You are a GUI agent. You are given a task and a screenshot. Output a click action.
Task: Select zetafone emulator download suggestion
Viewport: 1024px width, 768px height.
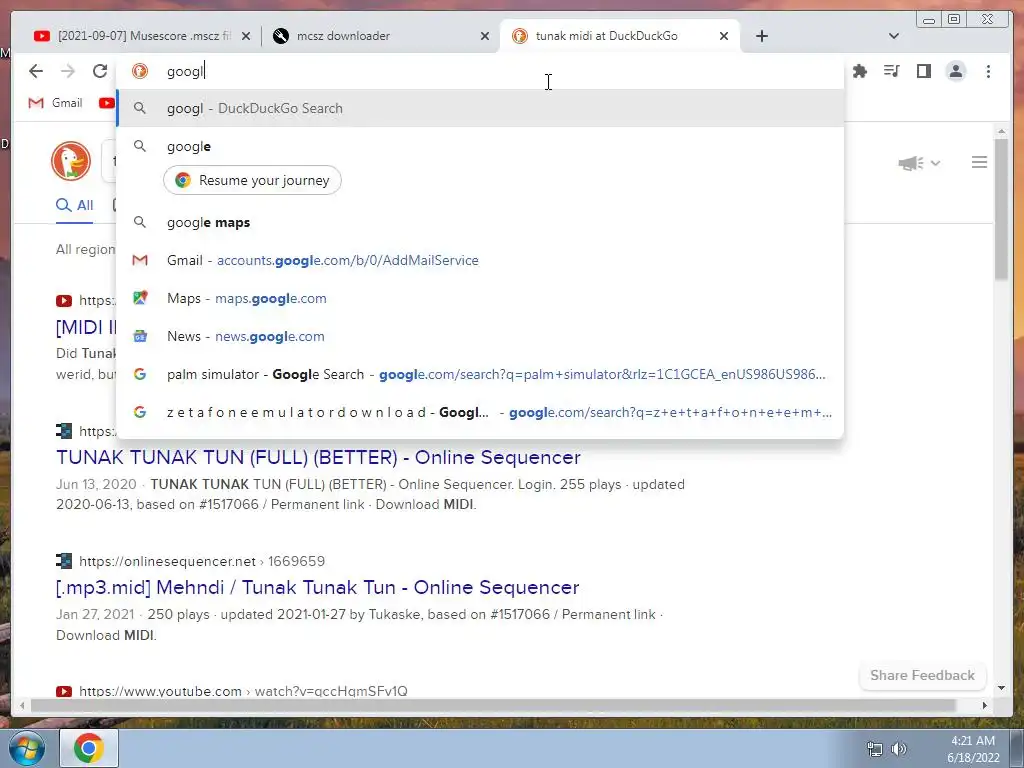[480, 412]
